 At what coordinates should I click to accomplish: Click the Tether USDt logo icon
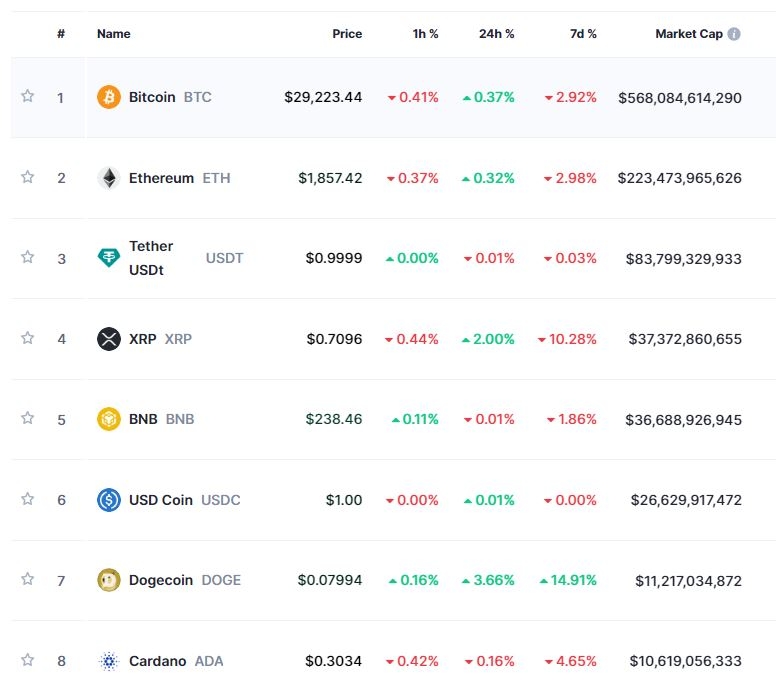coord(108,258)
